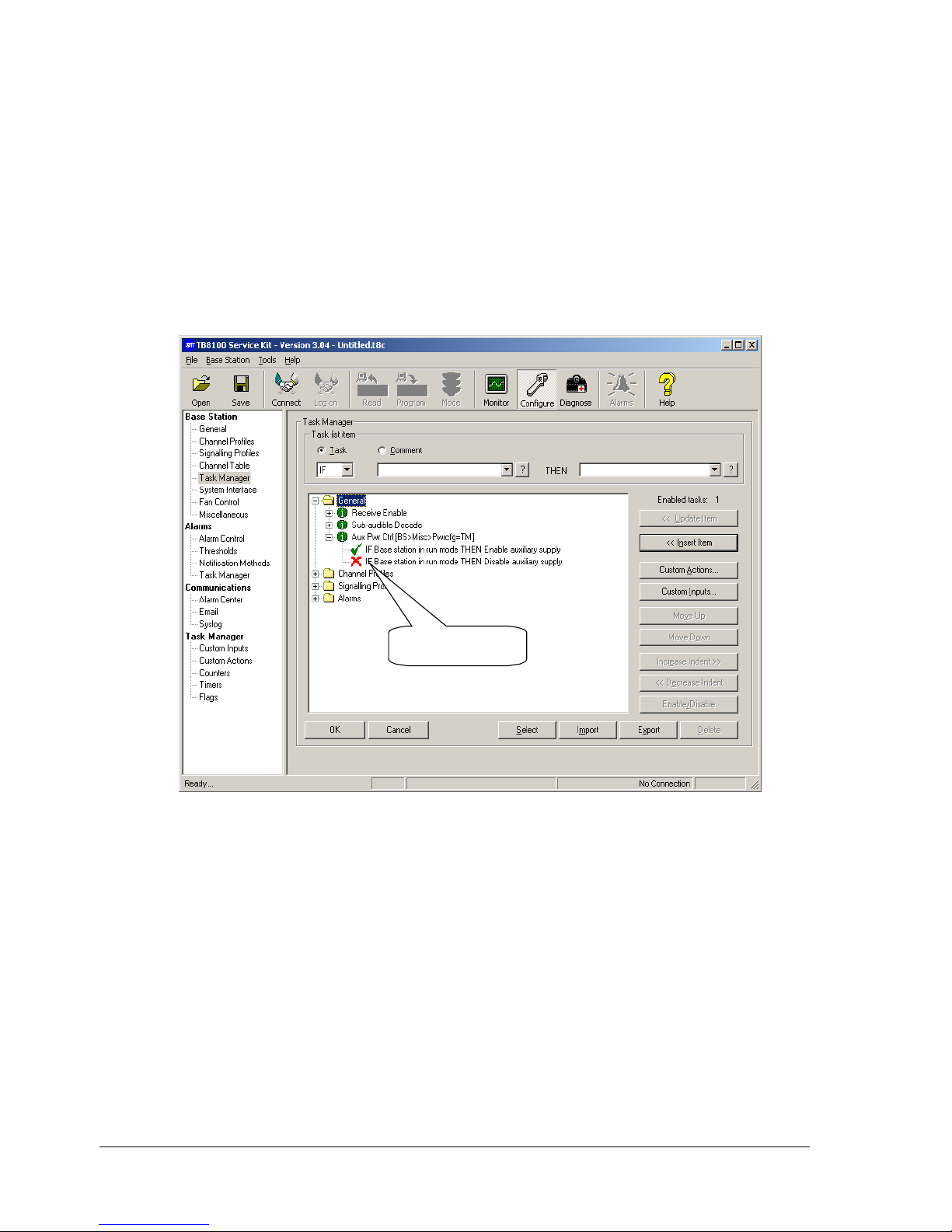Click the Import button
Screen dimensions: 952x1232
588,730
